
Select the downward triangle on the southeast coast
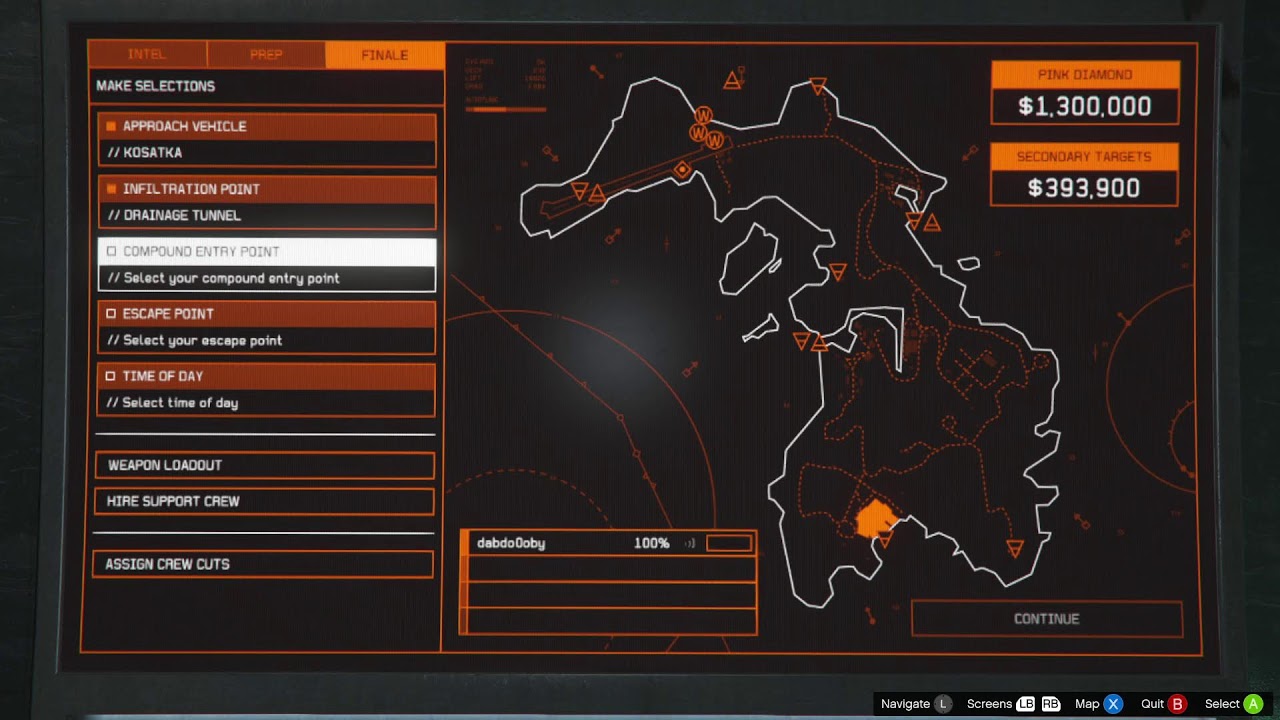pyautogui.click(x=1015, y=548)
